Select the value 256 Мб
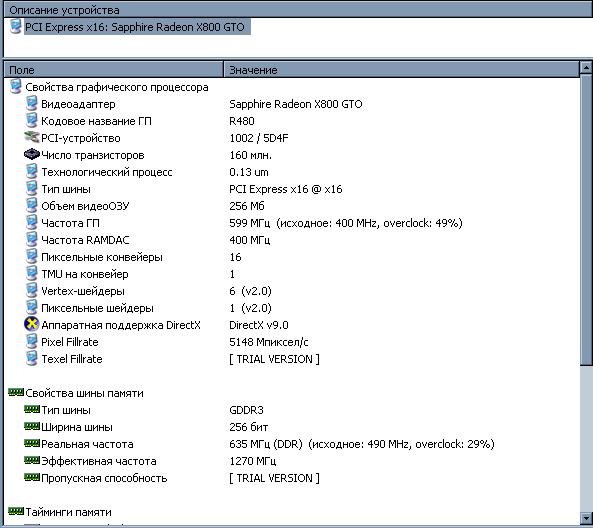593x528 pixels. point(247,206)
